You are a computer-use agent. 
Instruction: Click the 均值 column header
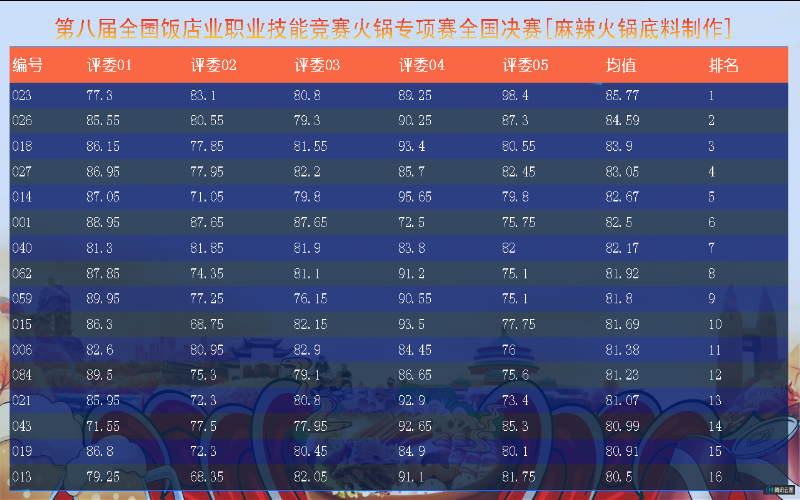click(621, 66)
